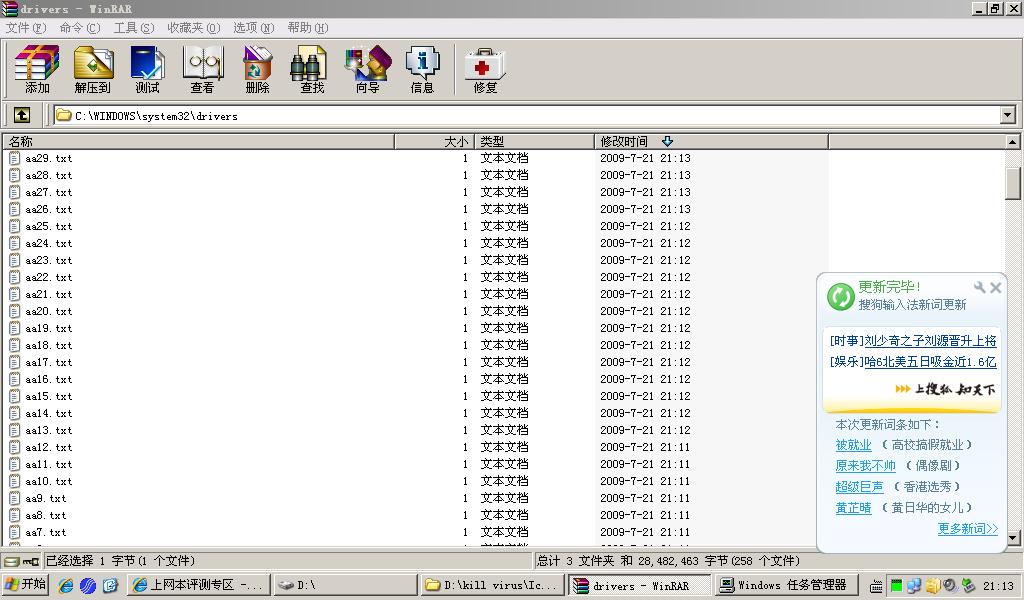This screenshot has width=1024, height=600.
Task: Sort by Name (名称) column header
Action: [199, 141]
